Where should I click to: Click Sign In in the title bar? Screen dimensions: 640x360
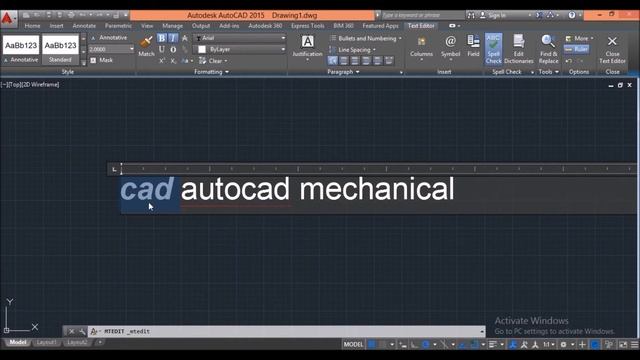pyautogui.click(x=493, y=15)
